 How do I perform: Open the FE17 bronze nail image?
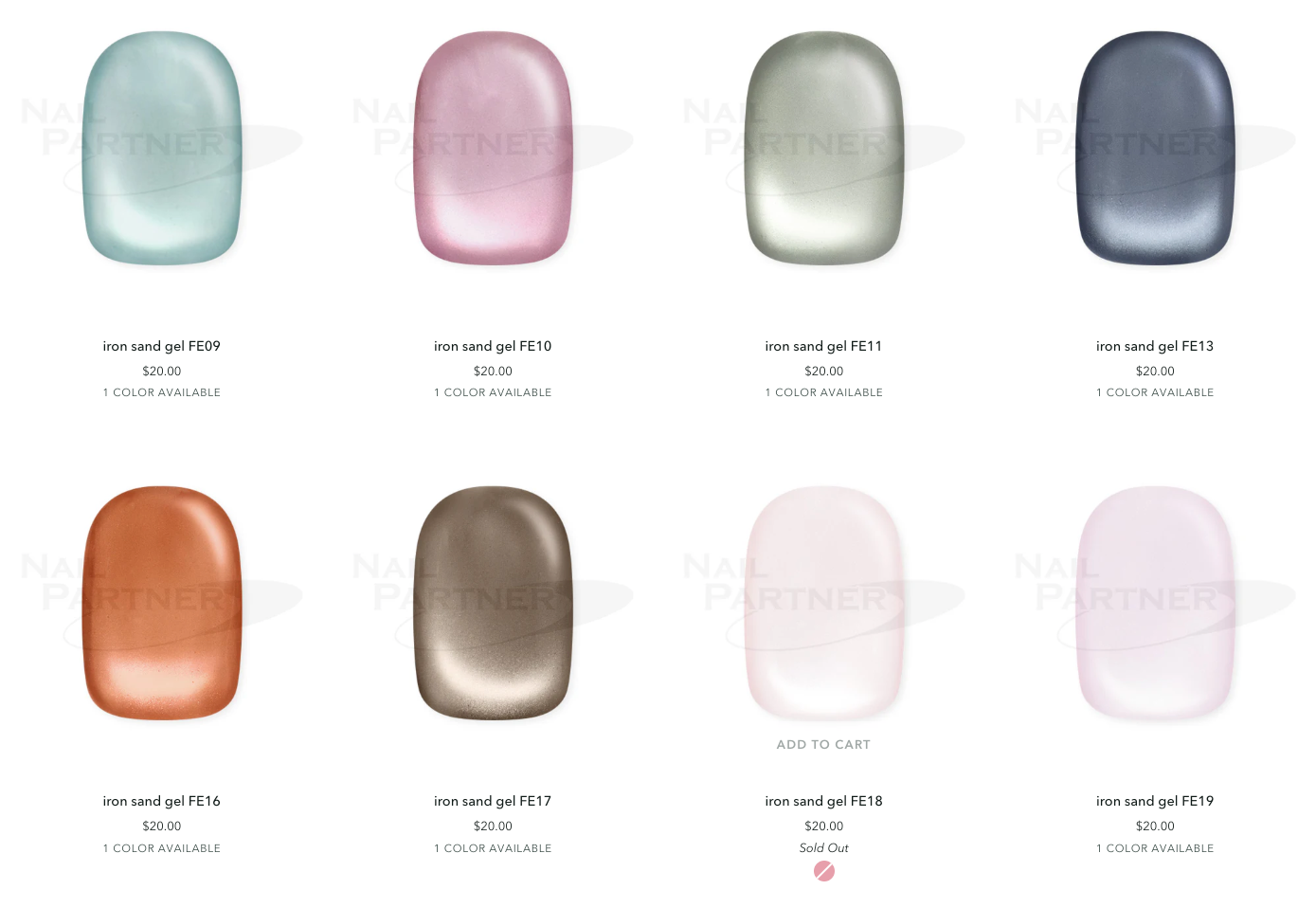pos(493,603)
